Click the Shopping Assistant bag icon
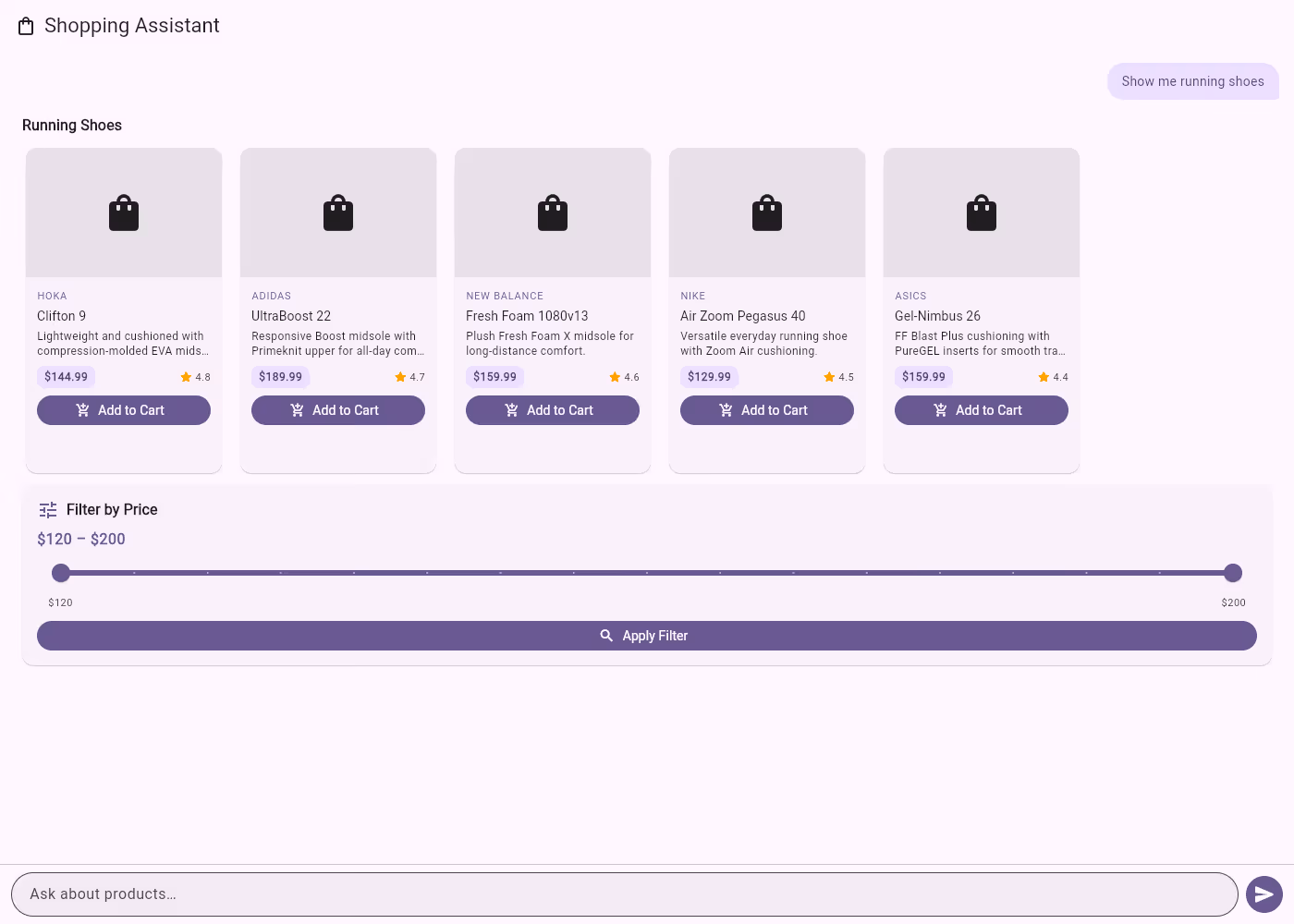1294x924 pixels. click(26, 26)
